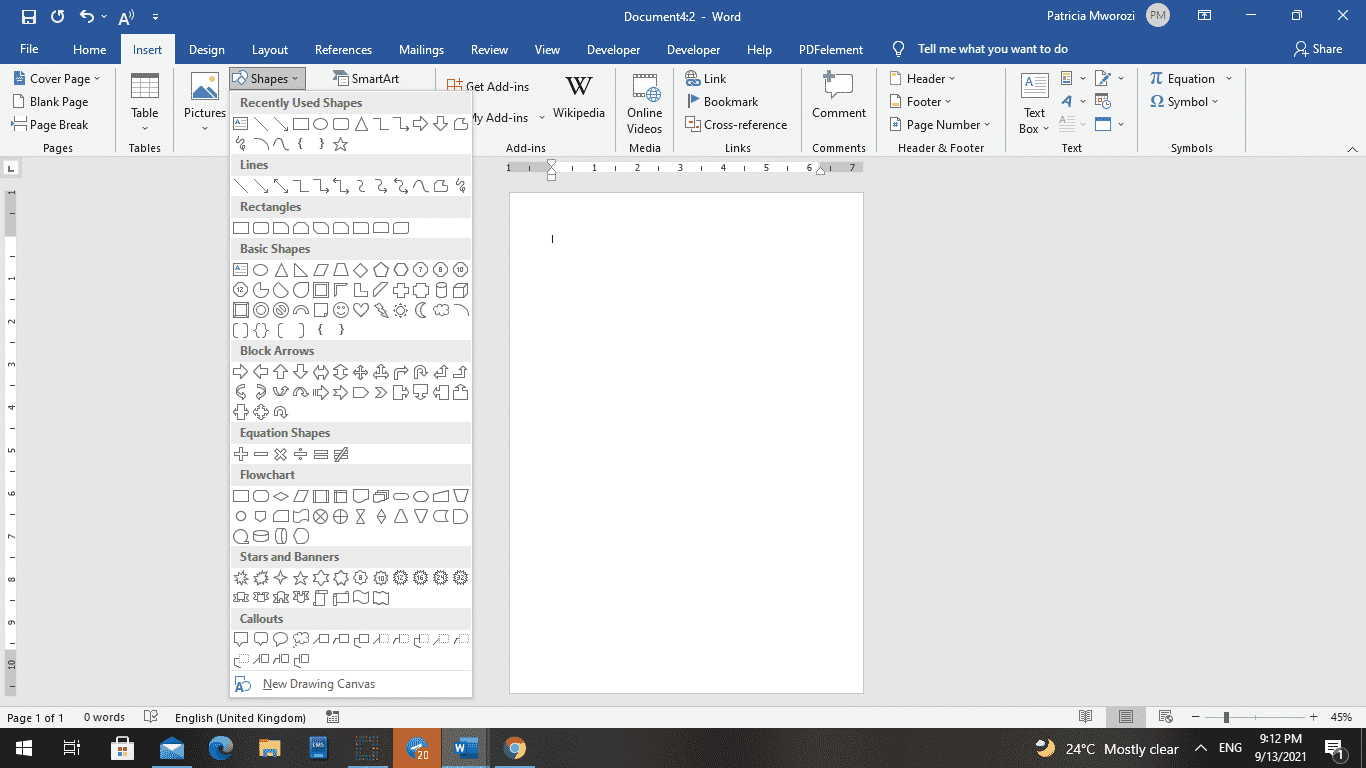Insert a Right Arrow block arrow
Viewport: 1366px width, 768px height.
[241, 371]
